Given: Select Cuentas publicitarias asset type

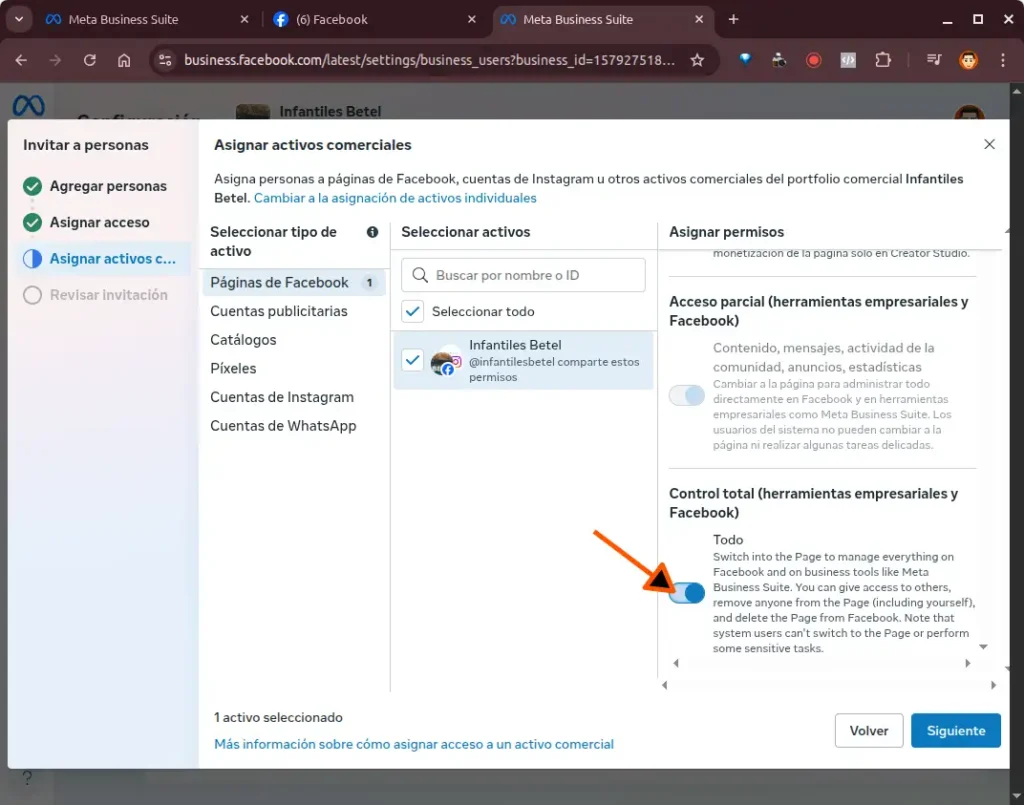Looking at the screenshot, I should click(279, 311).
